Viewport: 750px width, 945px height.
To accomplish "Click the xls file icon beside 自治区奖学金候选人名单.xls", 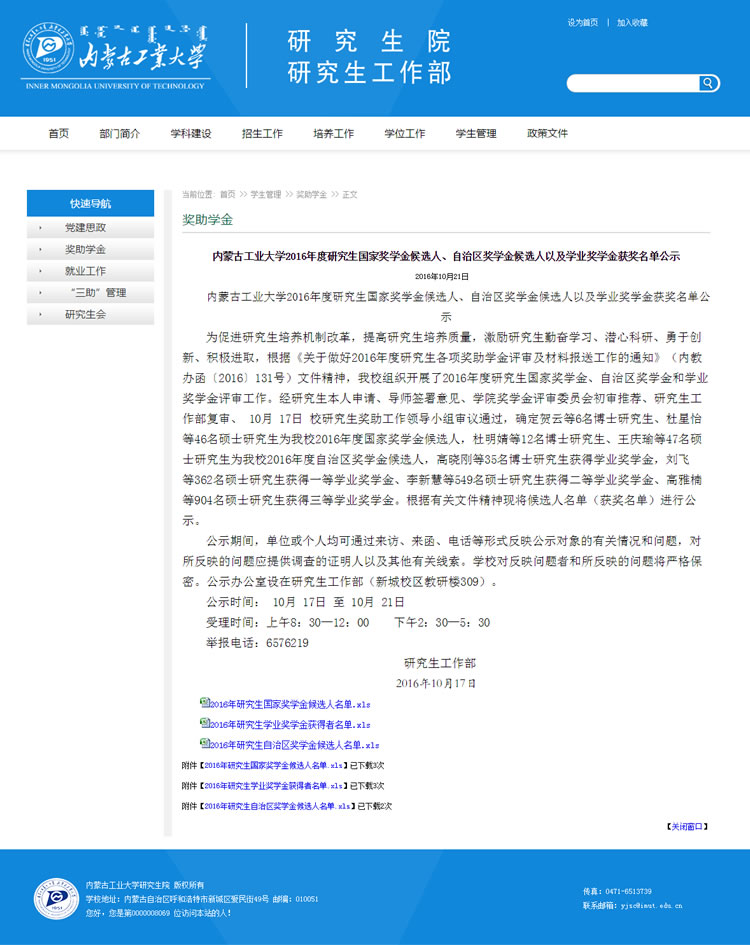I will (x=205, y=744).
